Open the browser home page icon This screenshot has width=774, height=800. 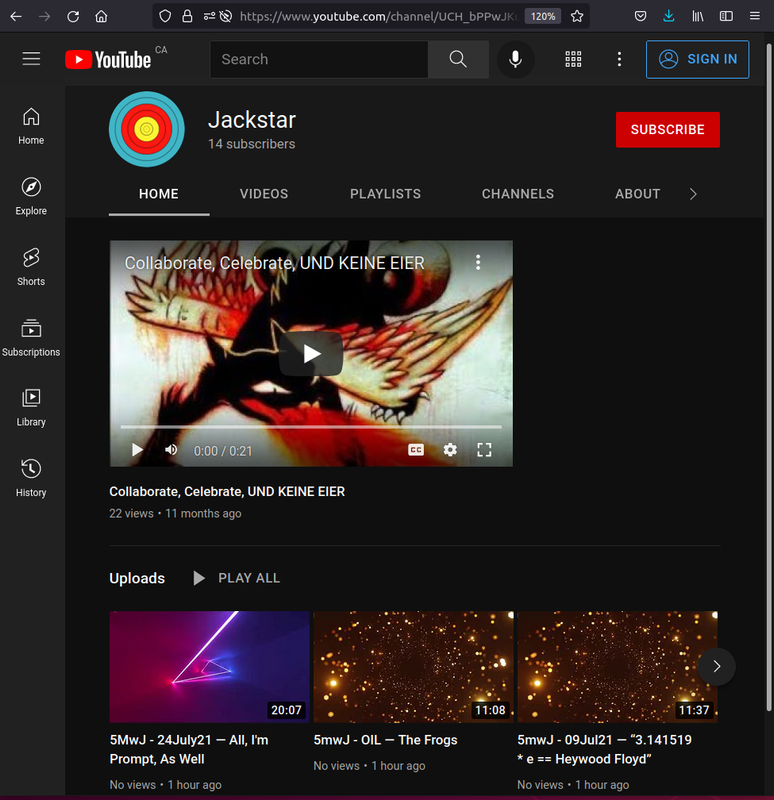pos(102,16)
